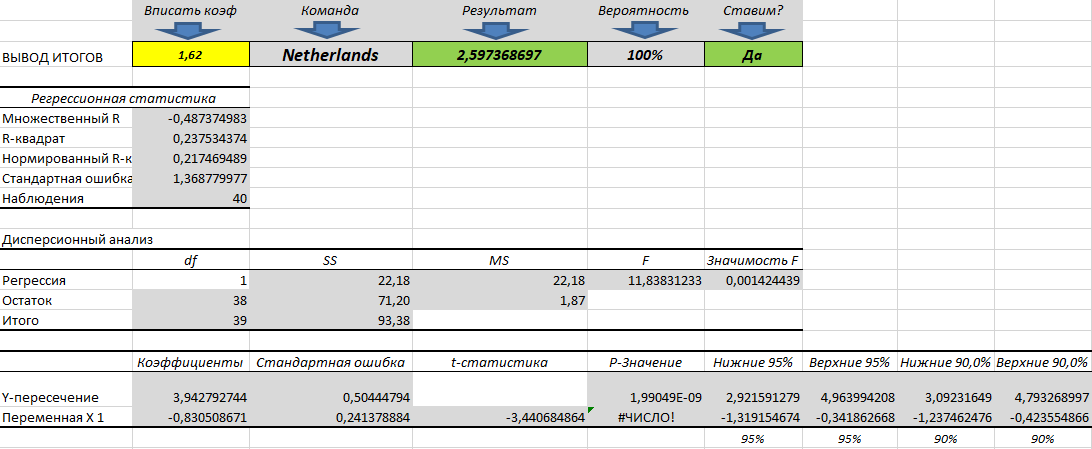Click the 'R-квадрат' label
The image size is (1092, 449).
(33, 139)
